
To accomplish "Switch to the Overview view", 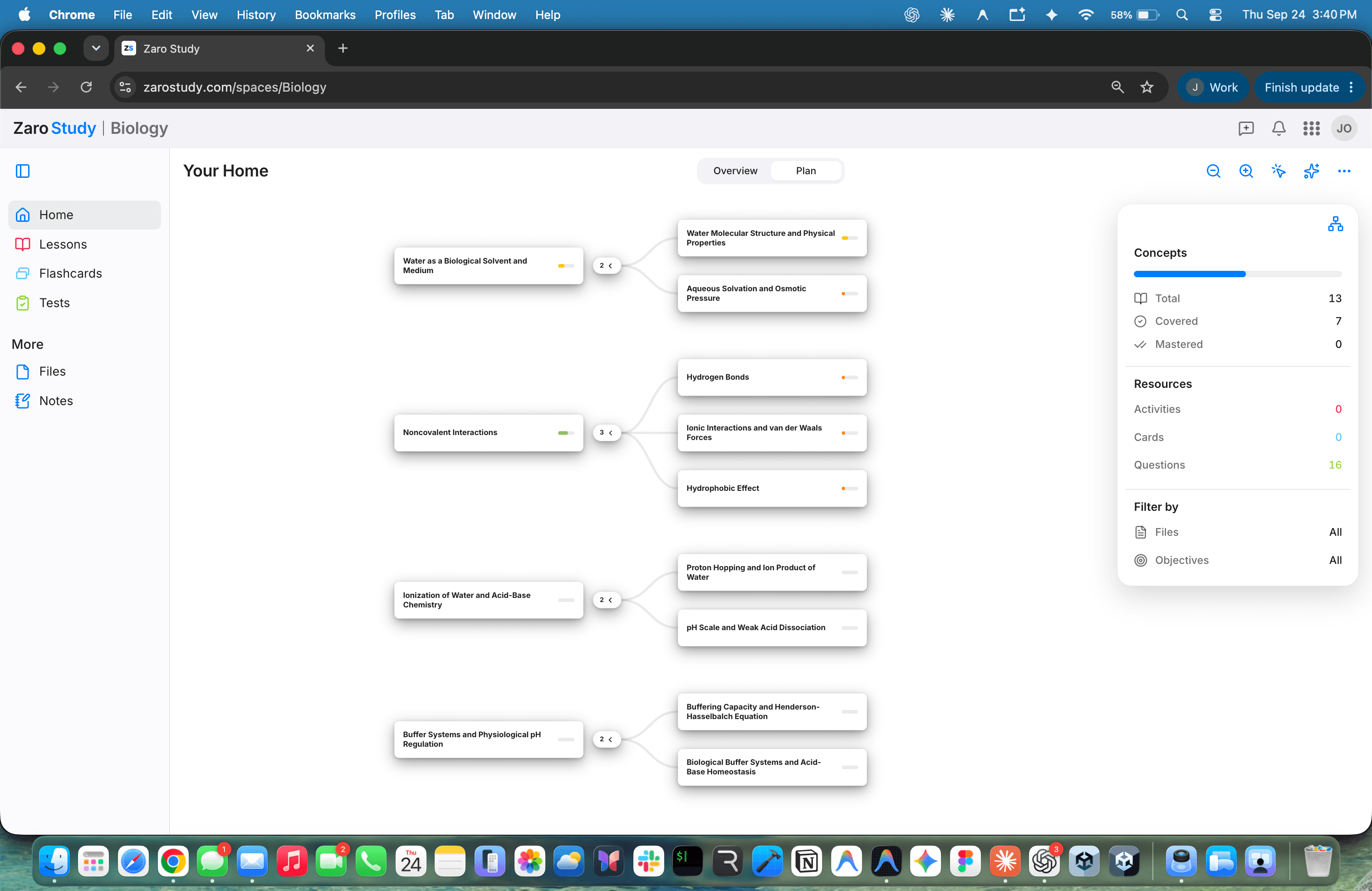I will 735,171.
